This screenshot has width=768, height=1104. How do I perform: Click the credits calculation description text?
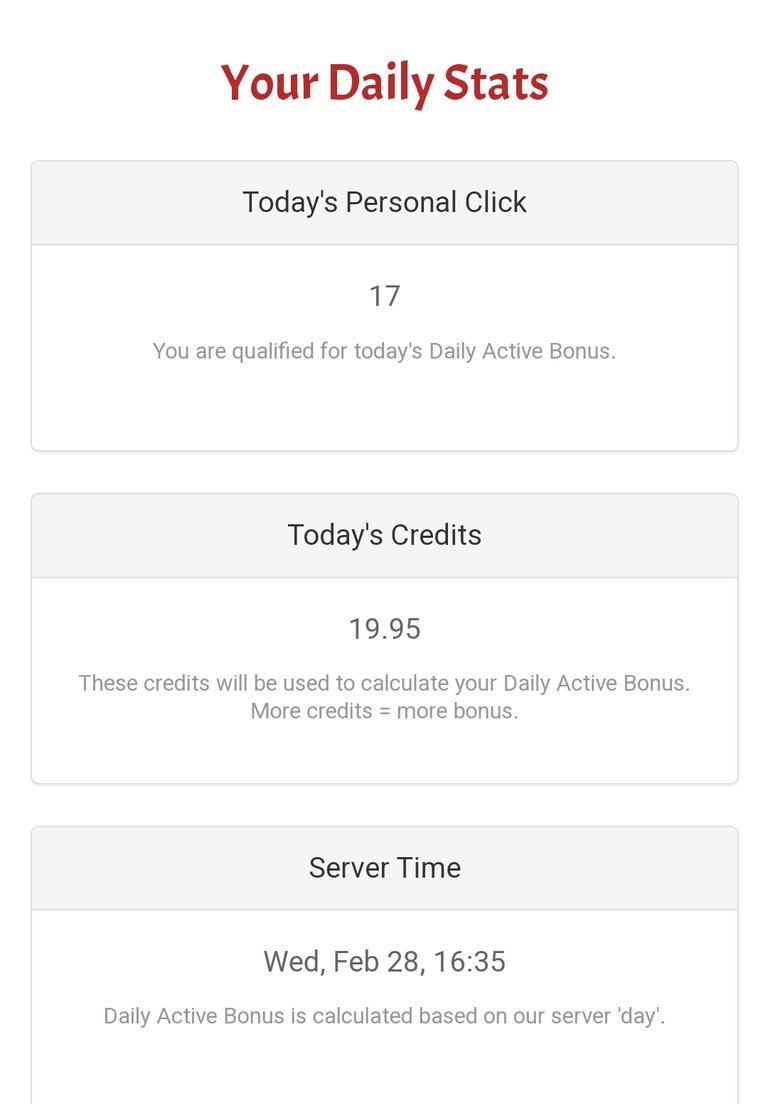coord(384,683)
